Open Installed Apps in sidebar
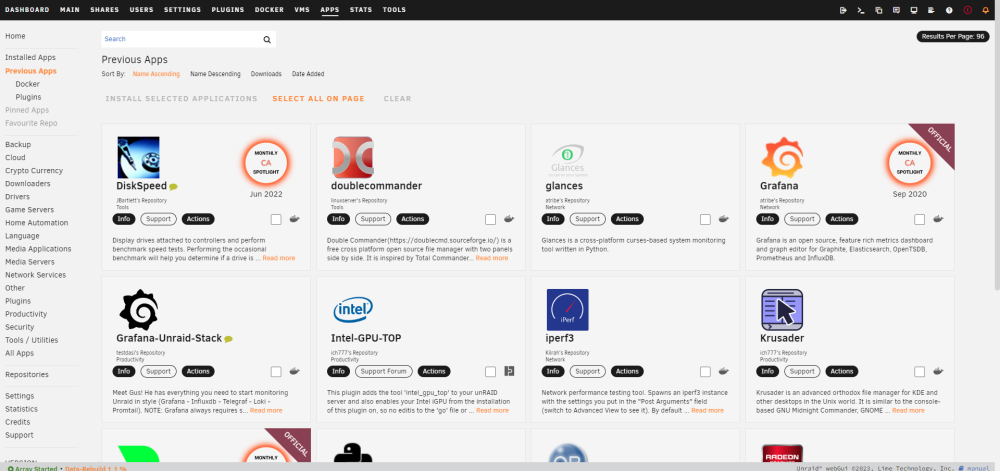The width and height of the screenshot is (1000, 471). tap(30, 57)
